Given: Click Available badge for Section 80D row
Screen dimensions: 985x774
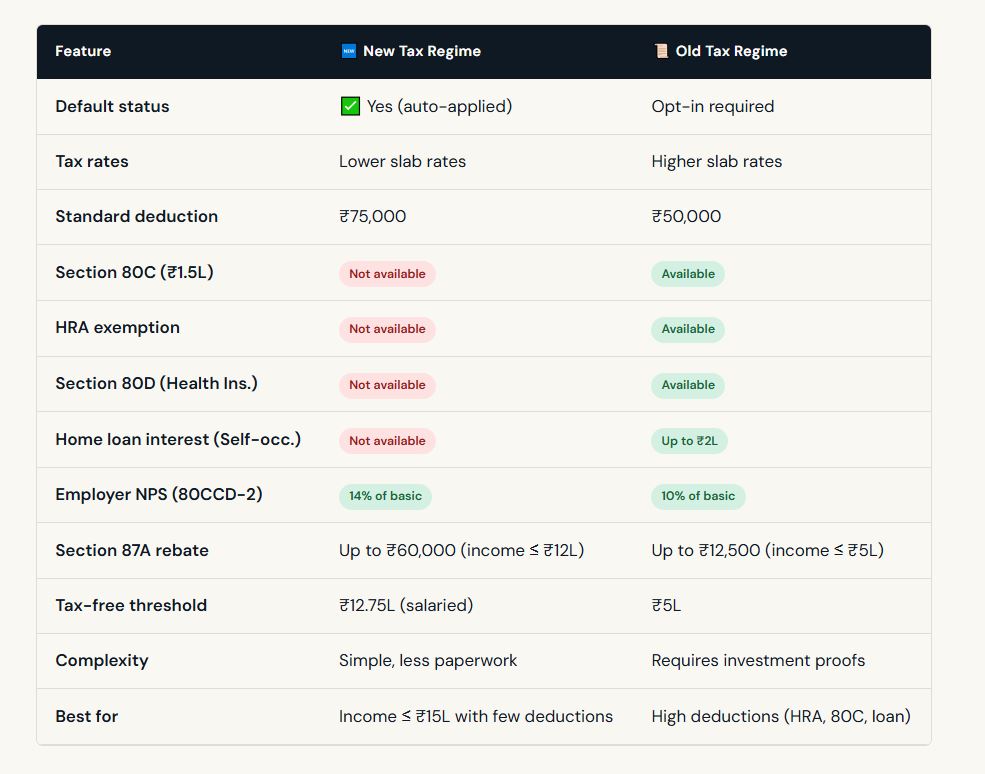Looking at the screenshot, I should pos(688,385).
